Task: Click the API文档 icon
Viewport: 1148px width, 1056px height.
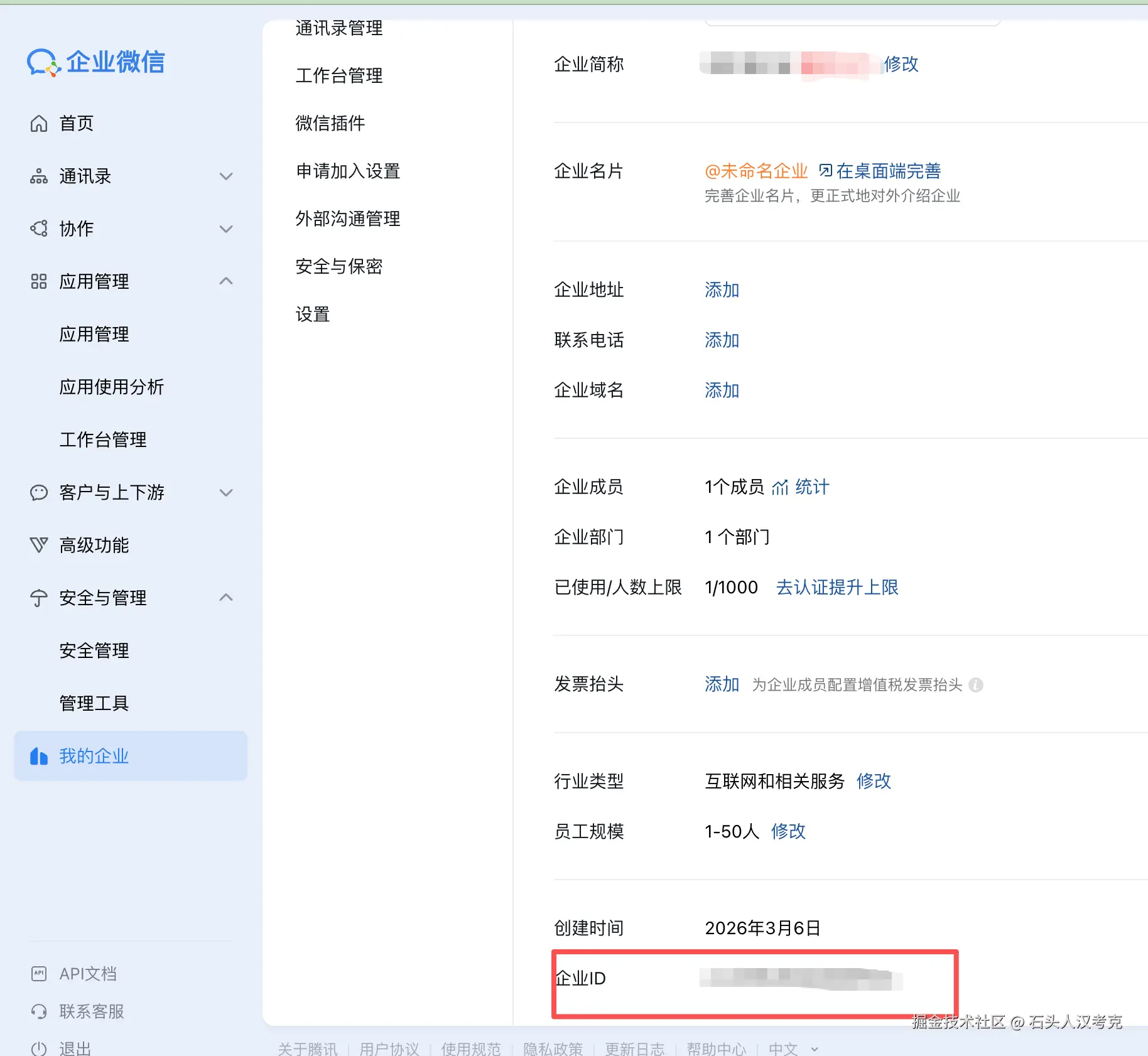Action: [39, 974]
